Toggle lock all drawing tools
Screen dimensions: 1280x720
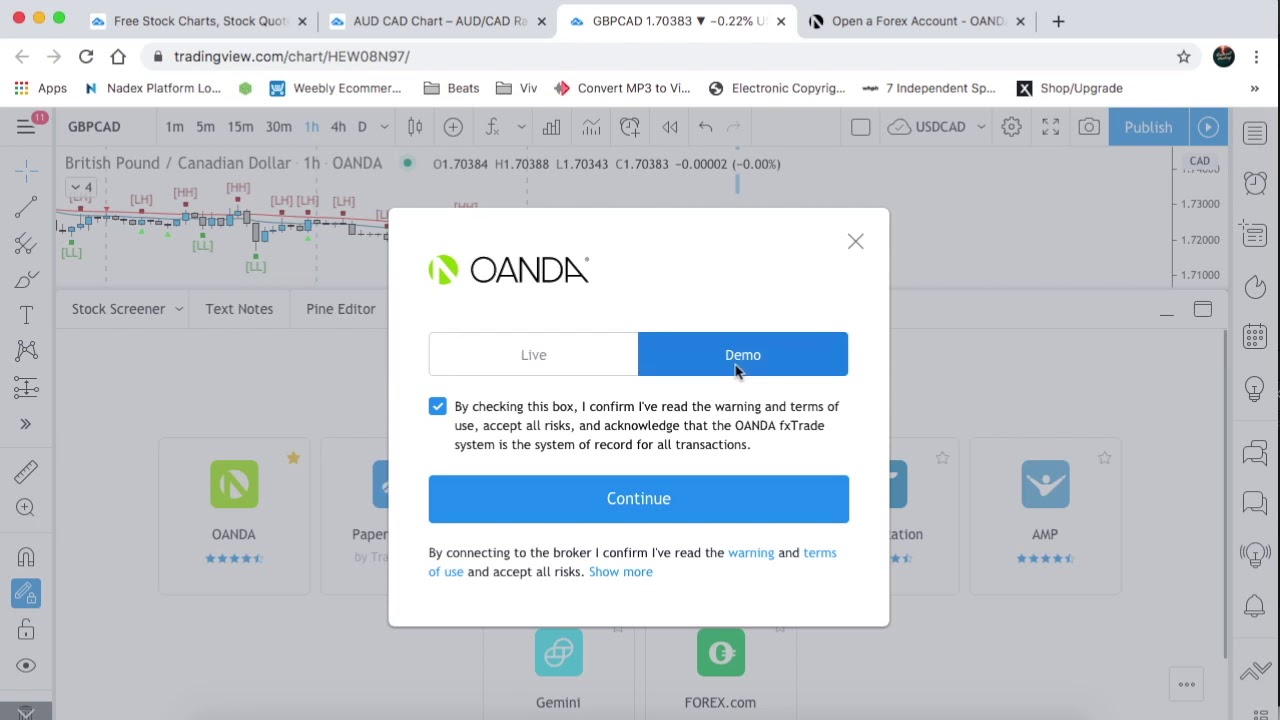pos(26,630)
